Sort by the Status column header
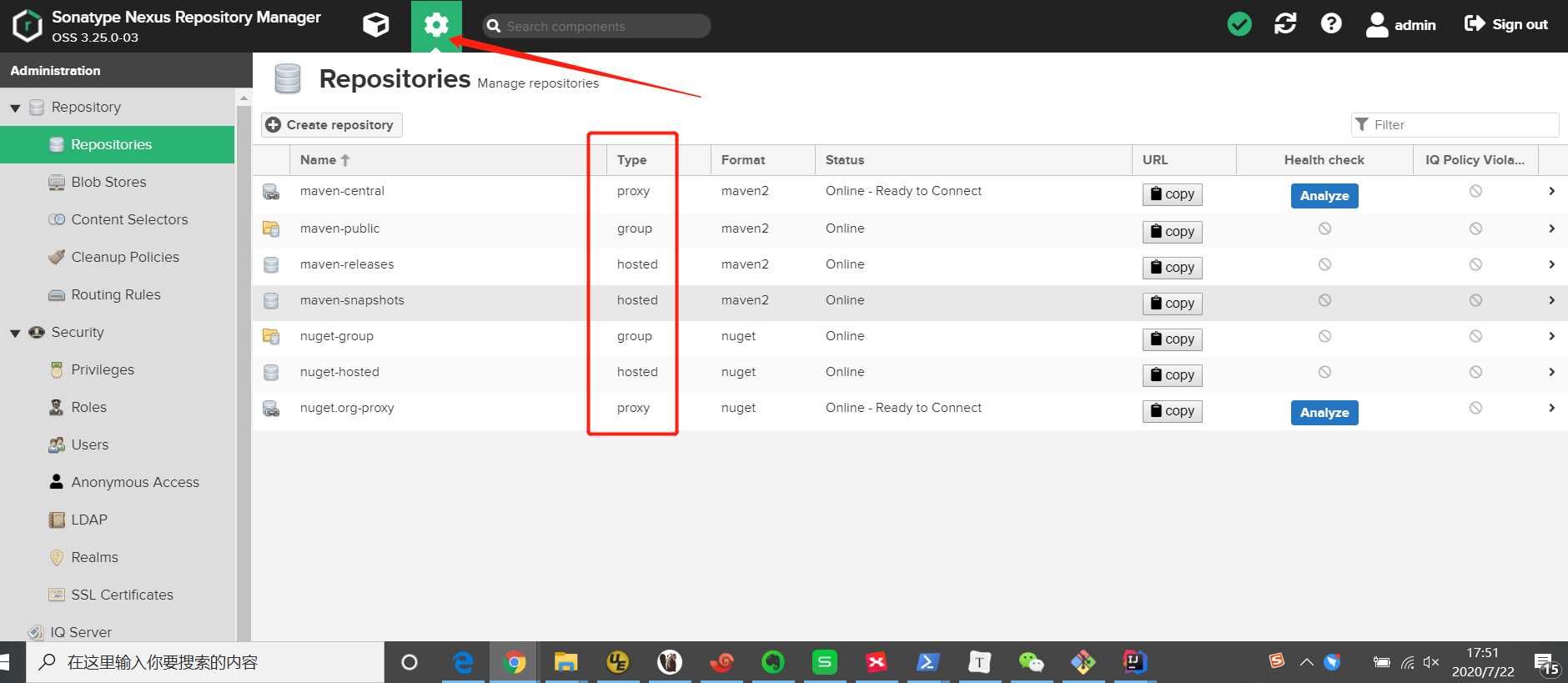 pyautogui.click(x=973, y=160)
